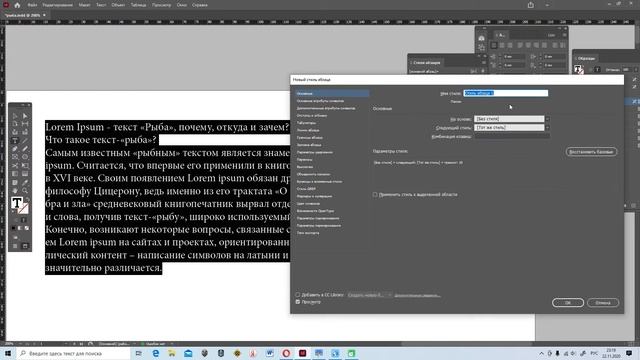Open the Текст menu
The image size is (640, 360).
(101, 5)
